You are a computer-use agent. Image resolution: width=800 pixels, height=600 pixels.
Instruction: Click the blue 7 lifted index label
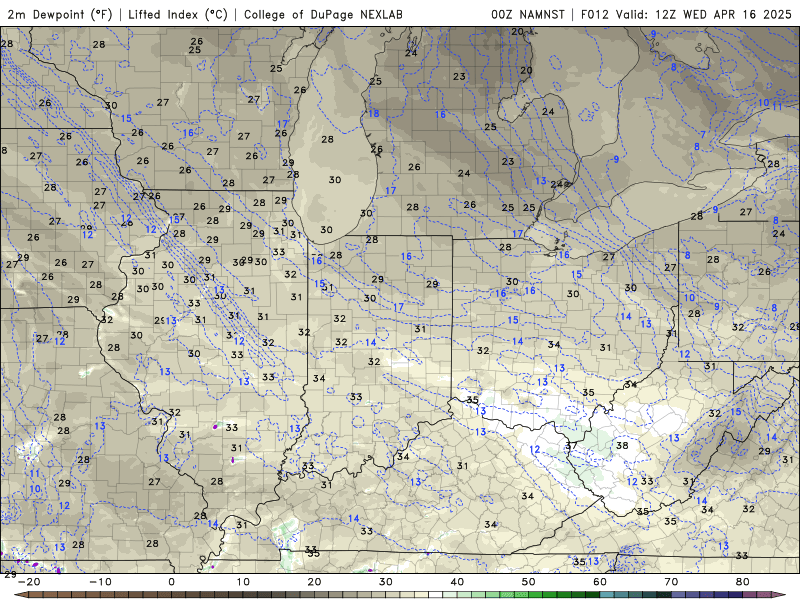pos(703,135)
